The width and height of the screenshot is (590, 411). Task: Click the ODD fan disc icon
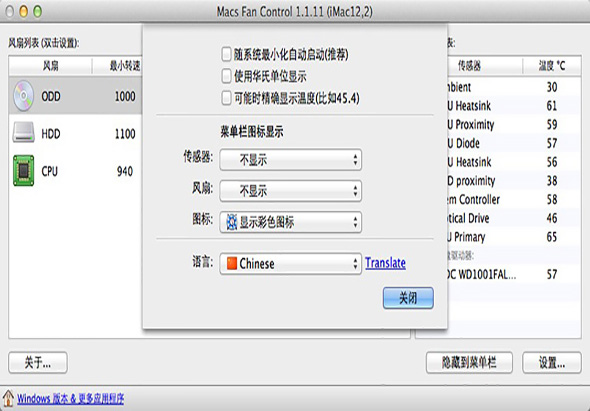point(23,96)
